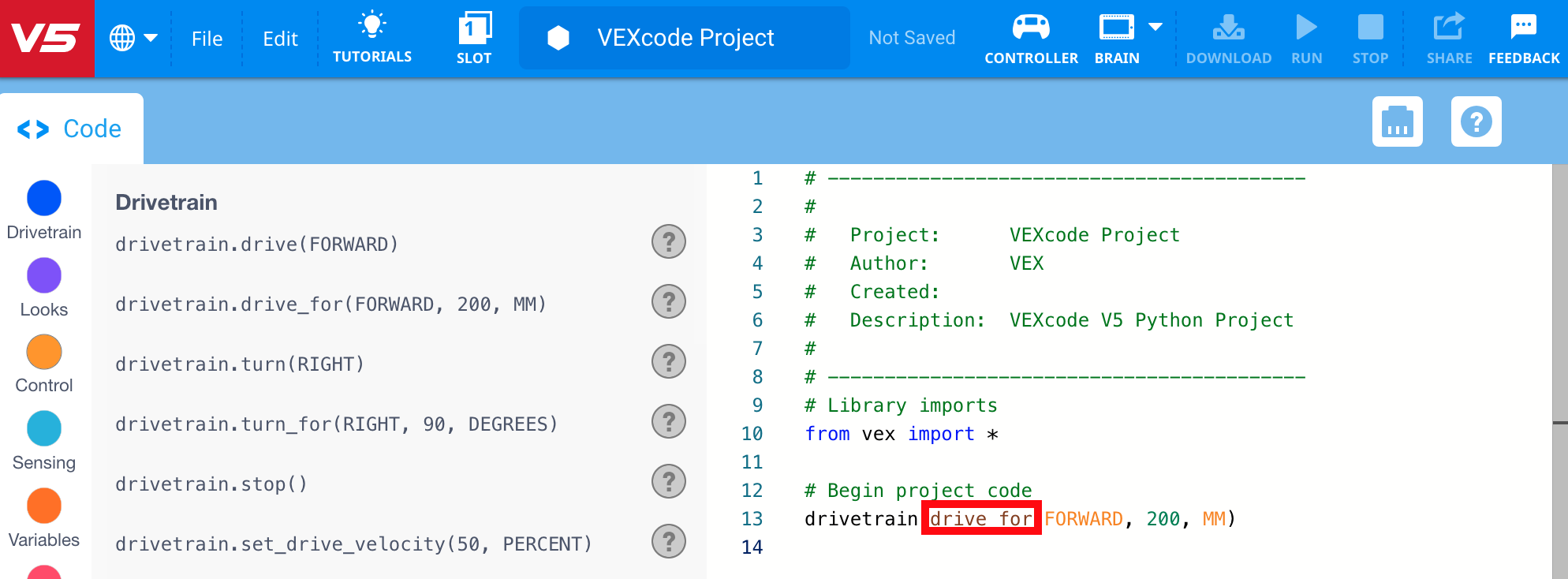Select the Code tab
Screen dimensions: 1568x579
(71, 129)
